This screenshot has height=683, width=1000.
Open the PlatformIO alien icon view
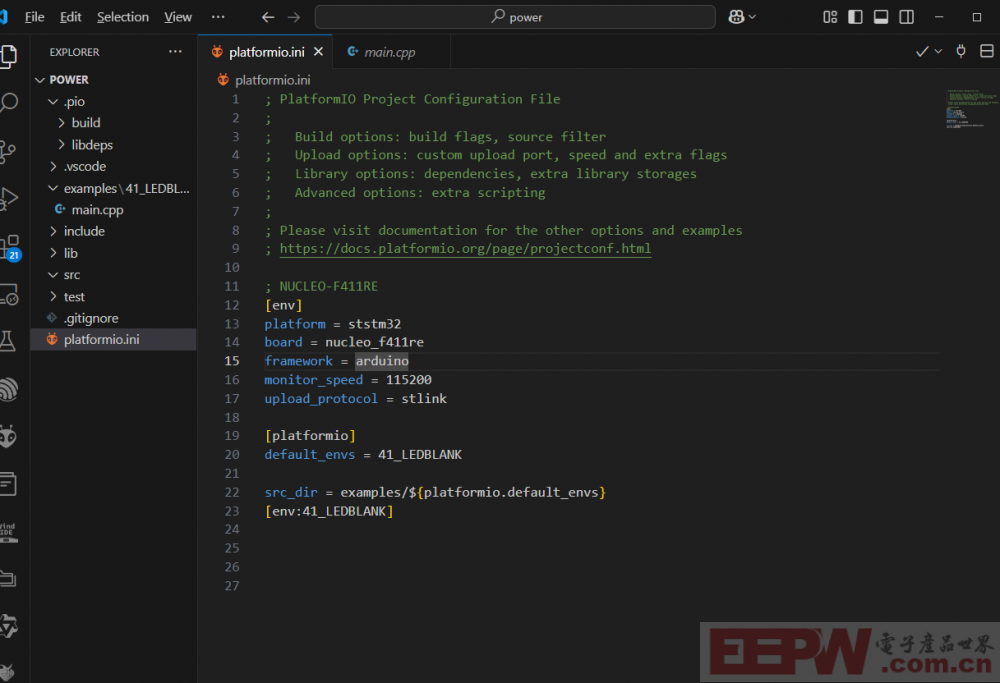pos(8,436)
